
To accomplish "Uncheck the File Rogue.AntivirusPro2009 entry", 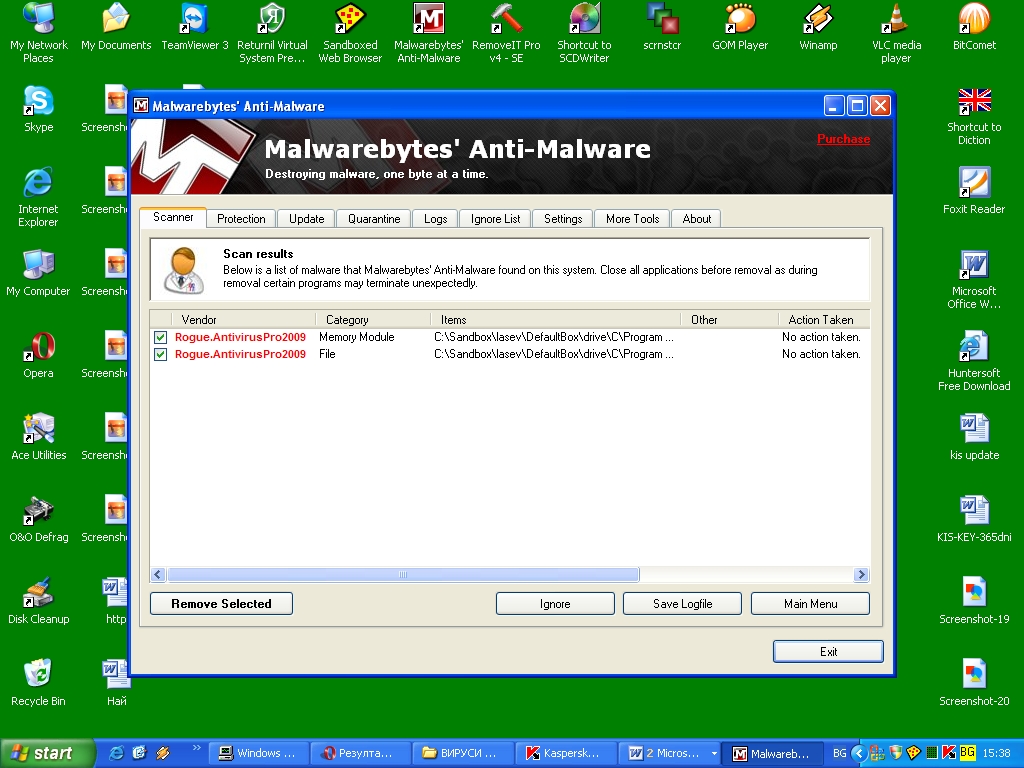I will (160, 354).
